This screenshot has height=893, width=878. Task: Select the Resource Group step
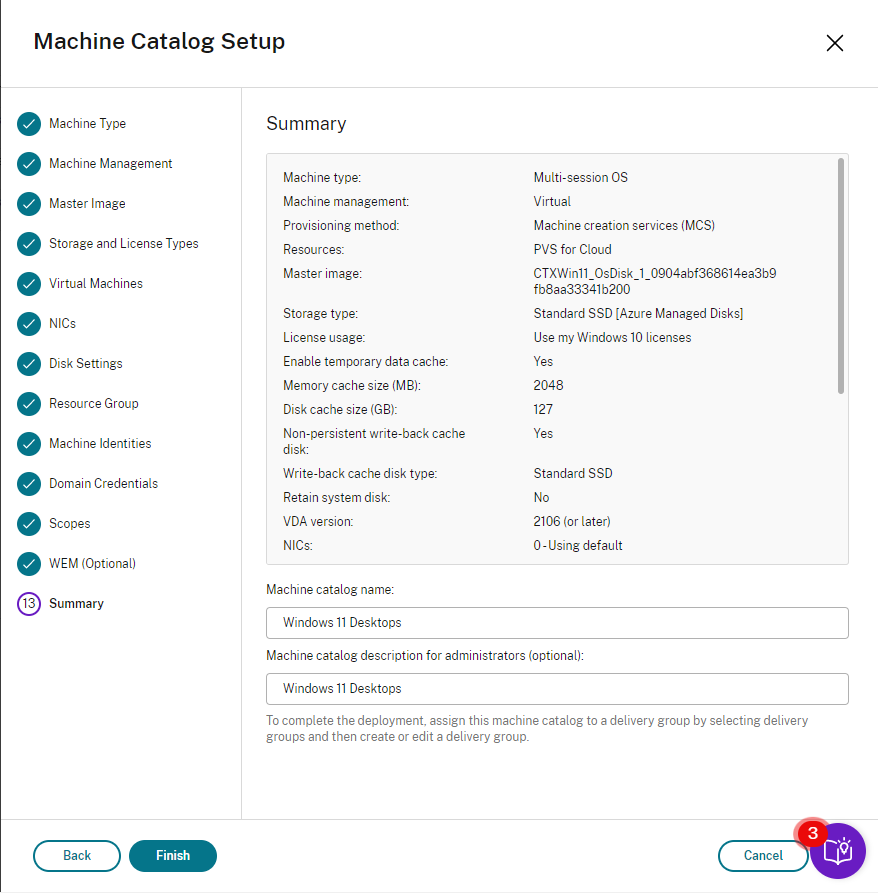click(94, 404)
